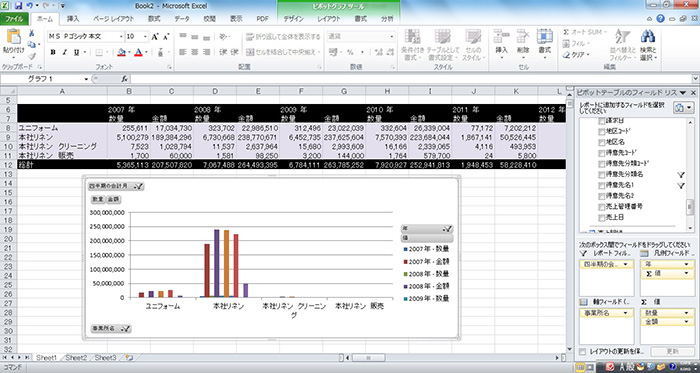
Task: Click the Insert cells (挿入) icon
Action: [x=501, y=37]
